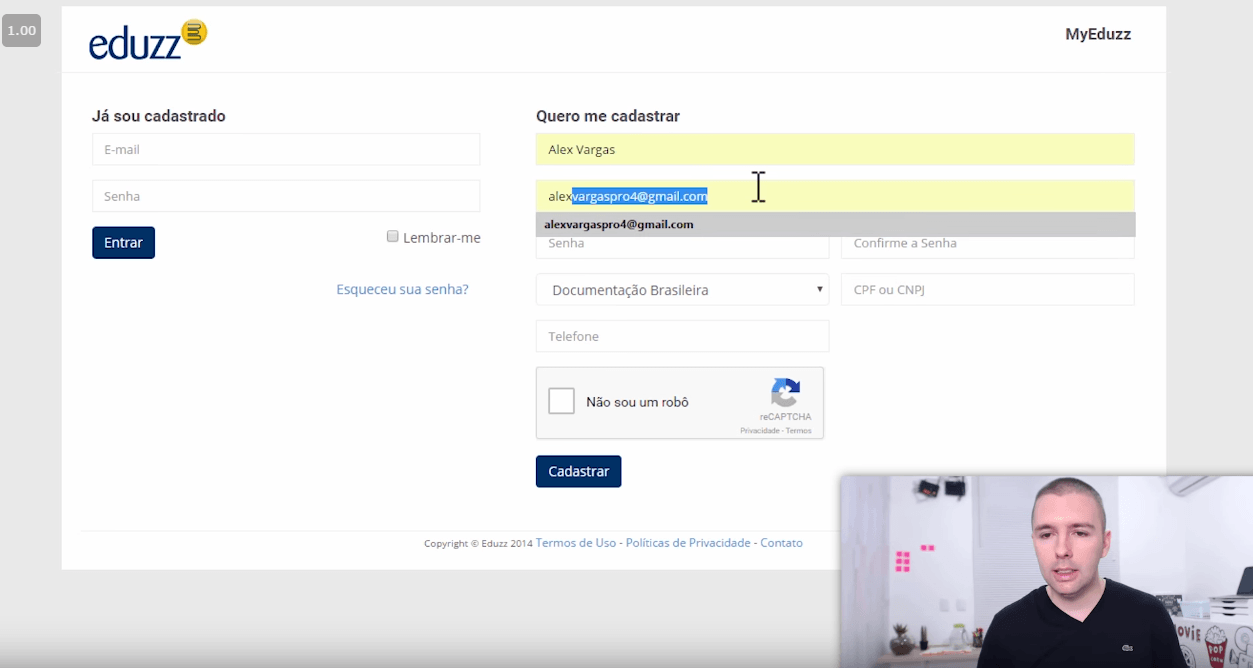Click the Senha field in the registration form
This screenshot has width=1253, height=668.
(682, 248)
